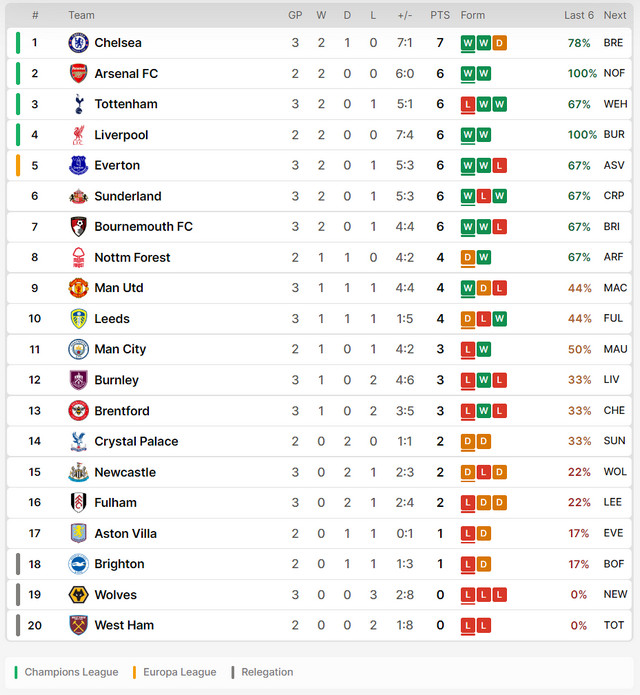
Task: Open the Man City badge icon
Action: point(78,349)
